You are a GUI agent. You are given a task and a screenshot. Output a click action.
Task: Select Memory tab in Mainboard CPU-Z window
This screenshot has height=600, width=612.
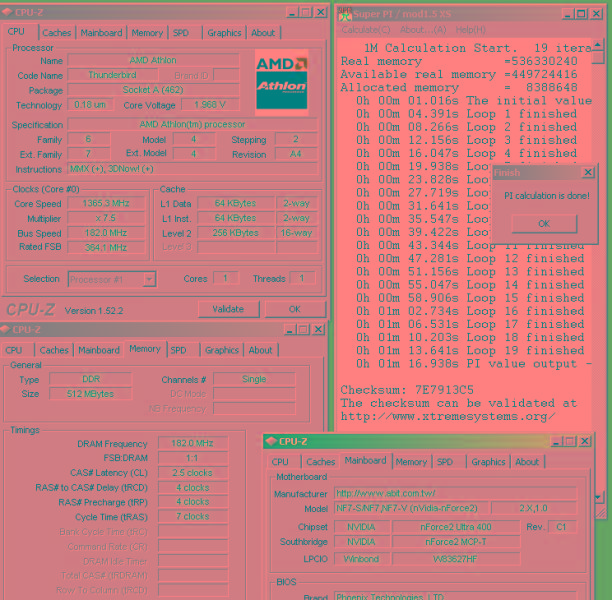click(x=411, y=462)
